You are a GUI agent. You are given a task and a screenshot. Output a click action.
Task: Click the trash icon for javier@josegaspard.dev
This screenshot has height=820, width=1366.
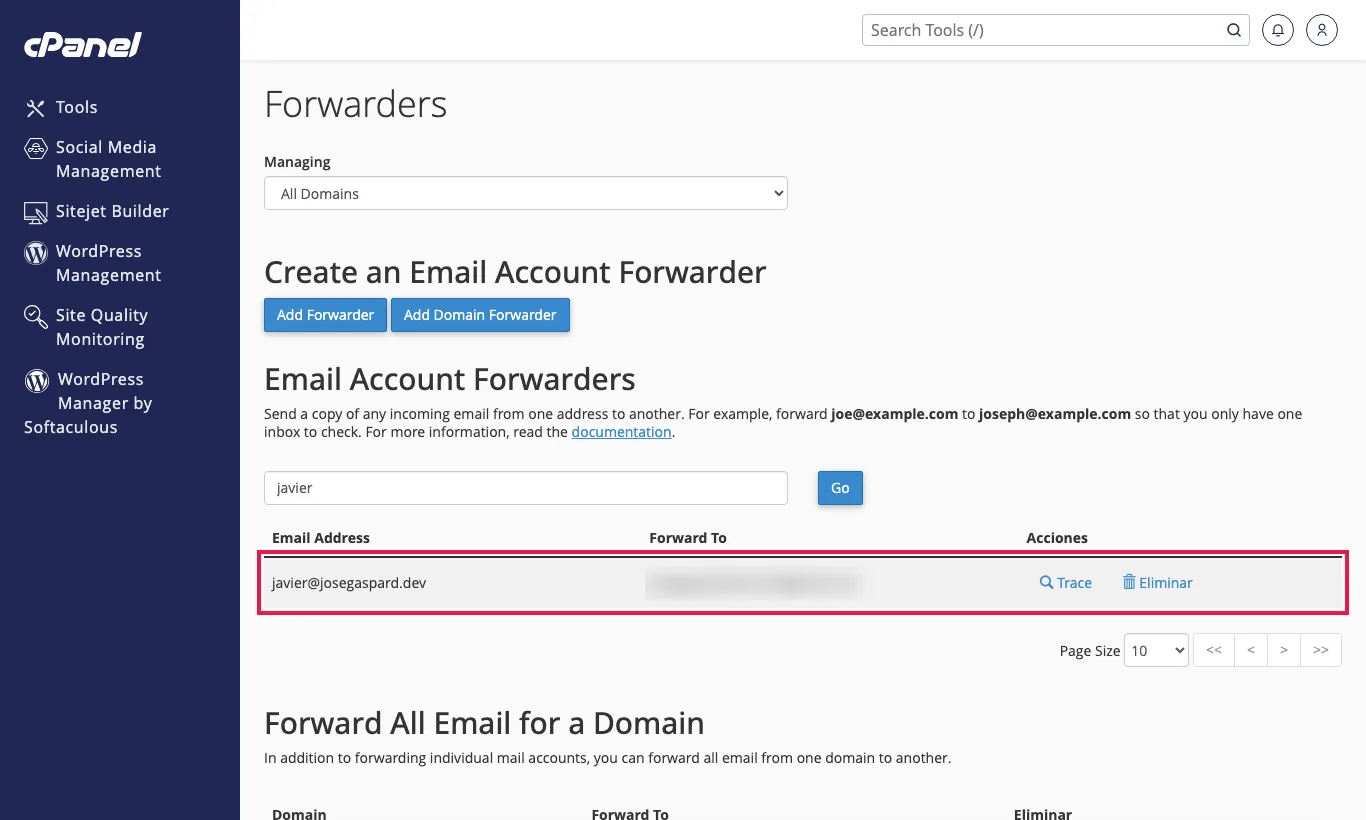pos(1129,582)
